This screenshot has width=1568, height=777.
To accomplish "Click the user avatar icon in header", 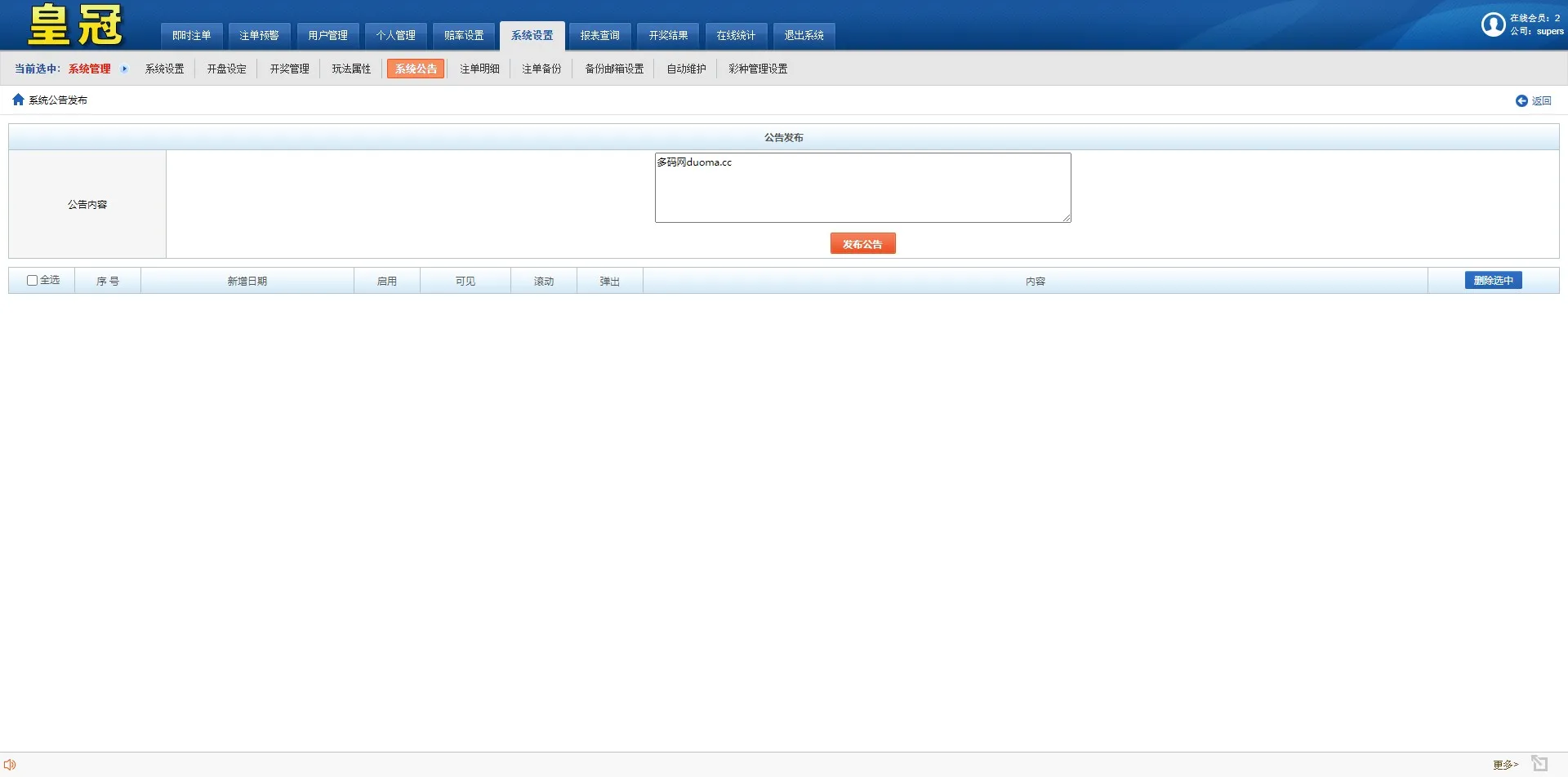I will coord(1493,24).
